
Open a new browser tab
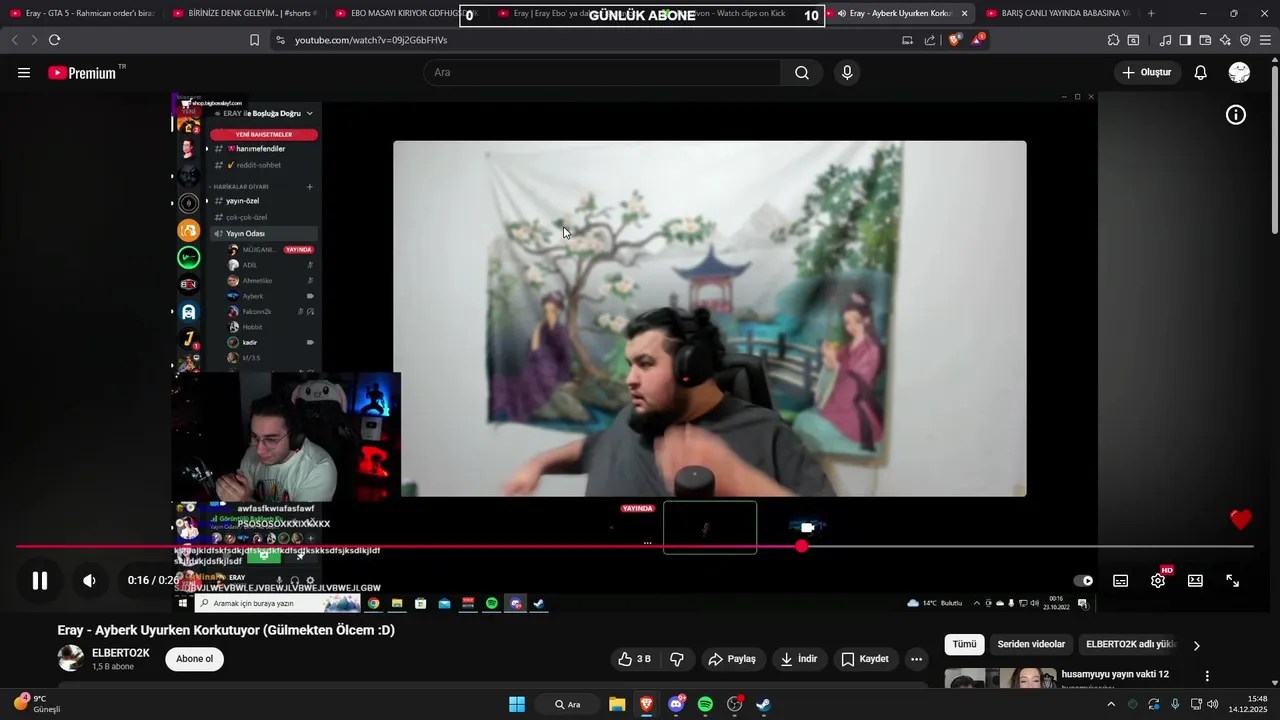click(x=1151, y=13)
